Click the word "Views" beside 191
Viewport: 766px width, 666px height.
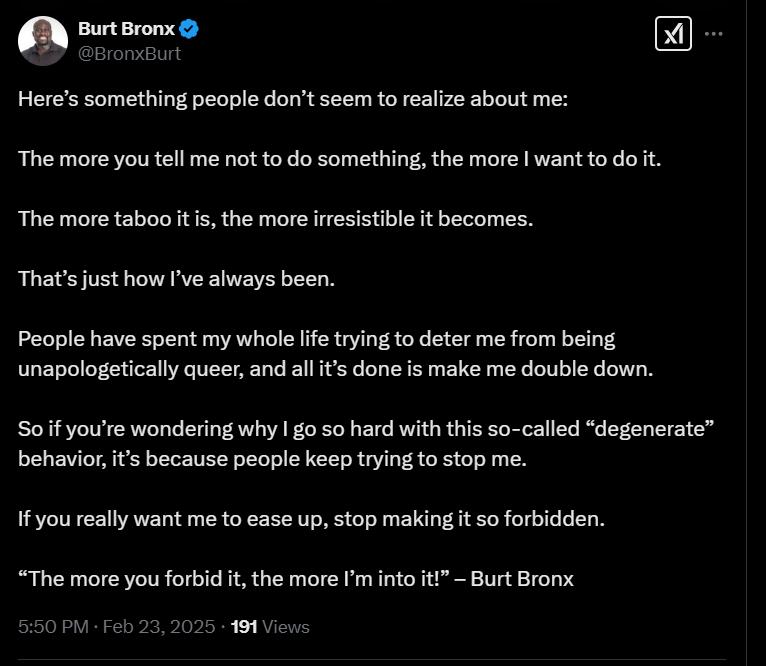click(x=286, y=626)
